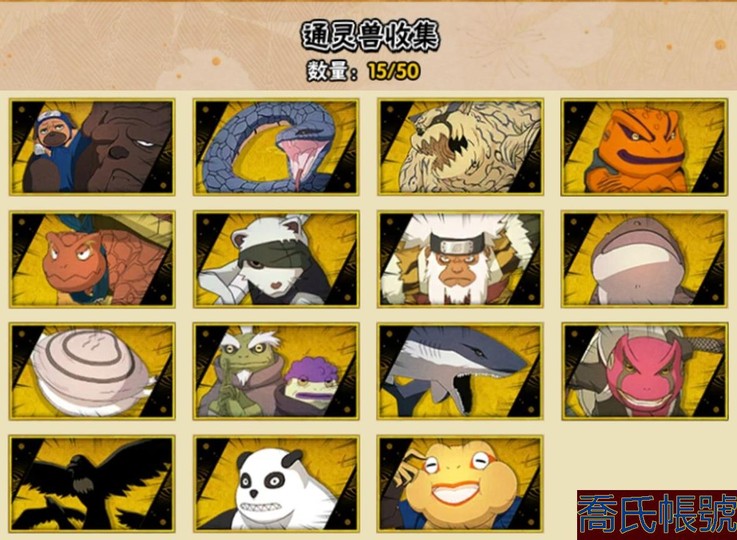This screenshot has height=540, width=737.
Task: Open the grey shark summon card
Action: pyautogui.click(x=461, y=371)
